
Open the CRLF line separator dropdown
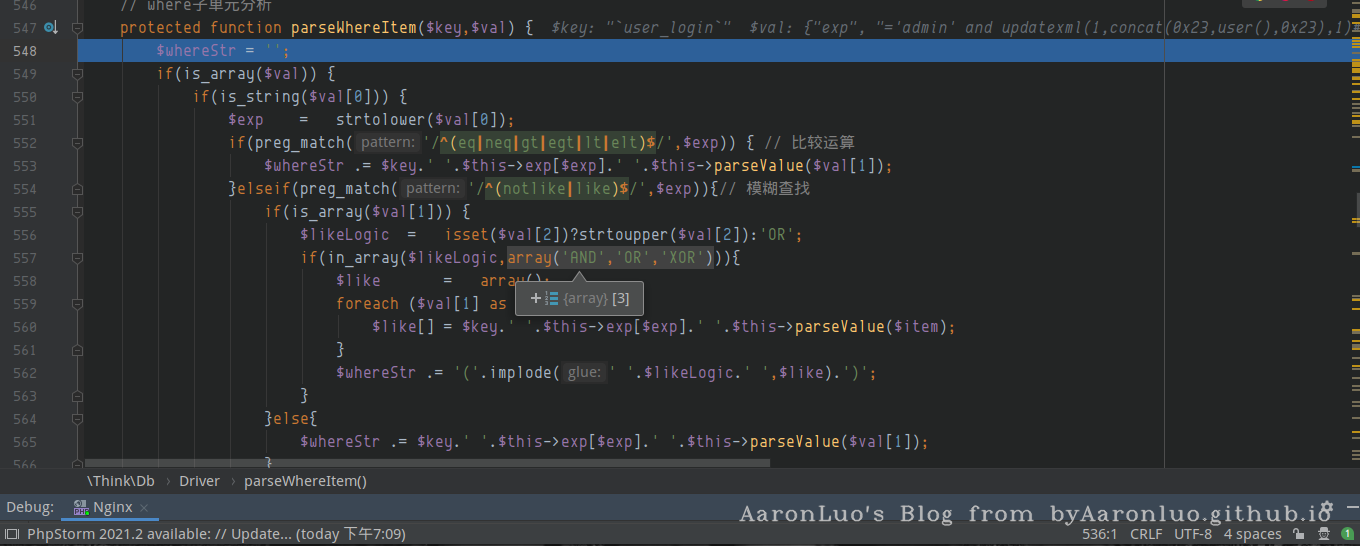point(1146,534)
